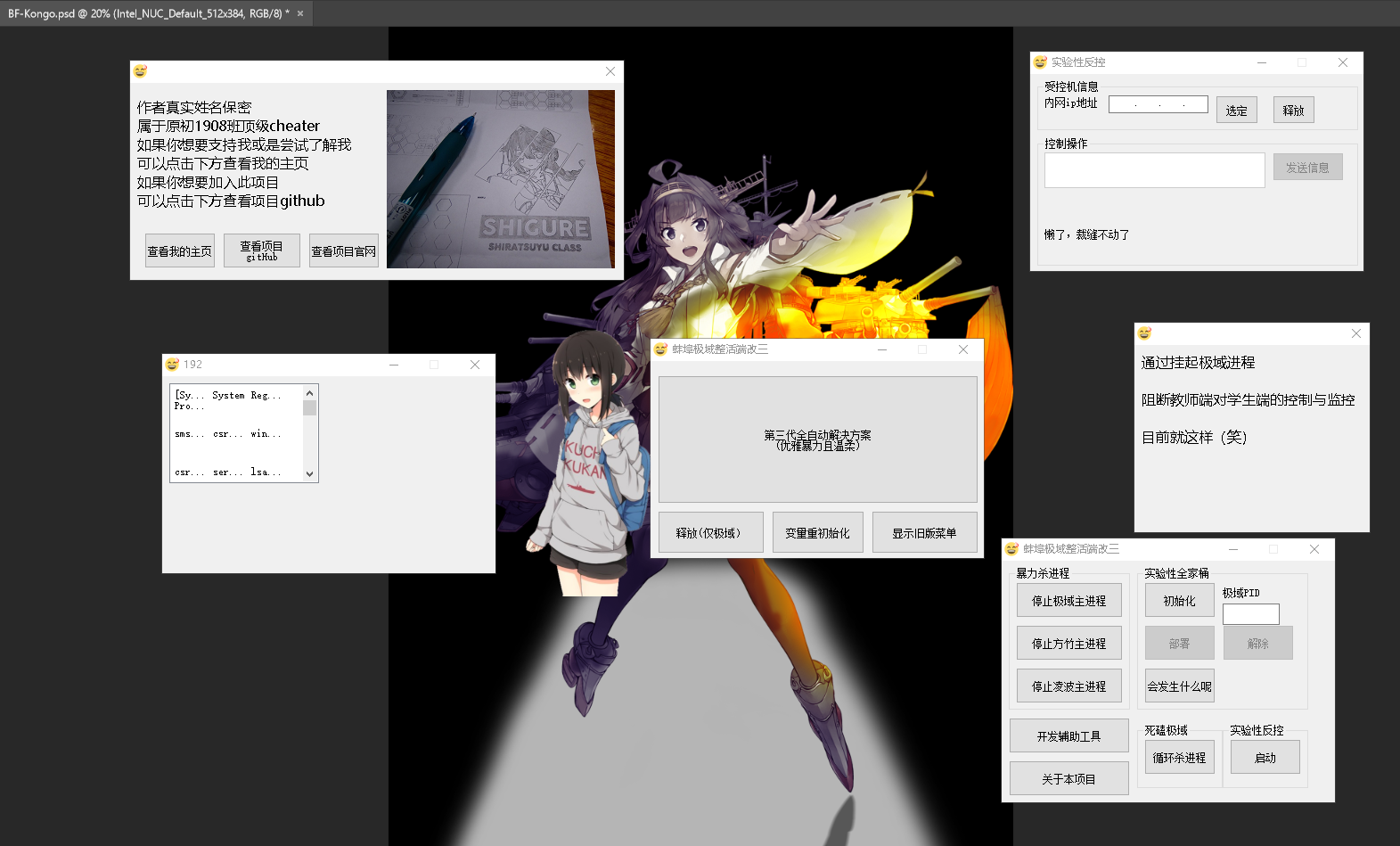The height and width of the screenshot is (846, 1400).
Task: Click 会发生什么呢 button
Action: 1180,686
